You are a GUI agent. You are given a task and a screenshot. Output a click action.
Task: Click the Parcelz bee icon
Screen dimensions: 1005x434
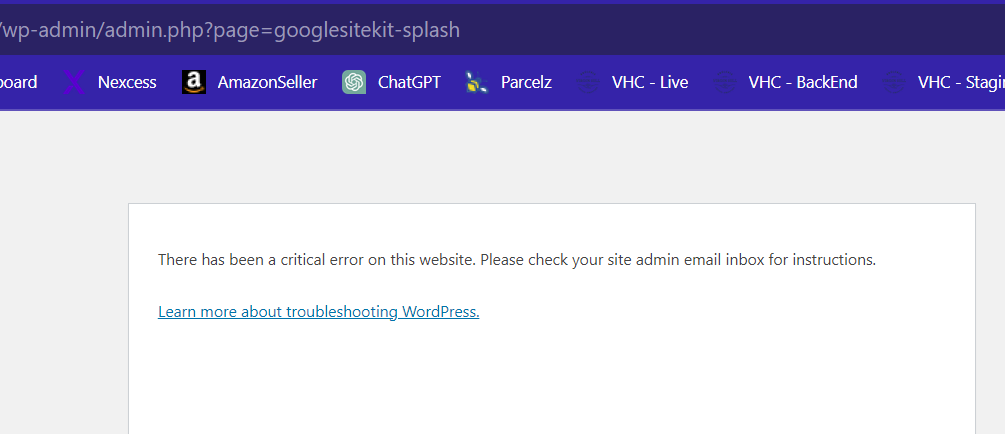click(477, 82)
